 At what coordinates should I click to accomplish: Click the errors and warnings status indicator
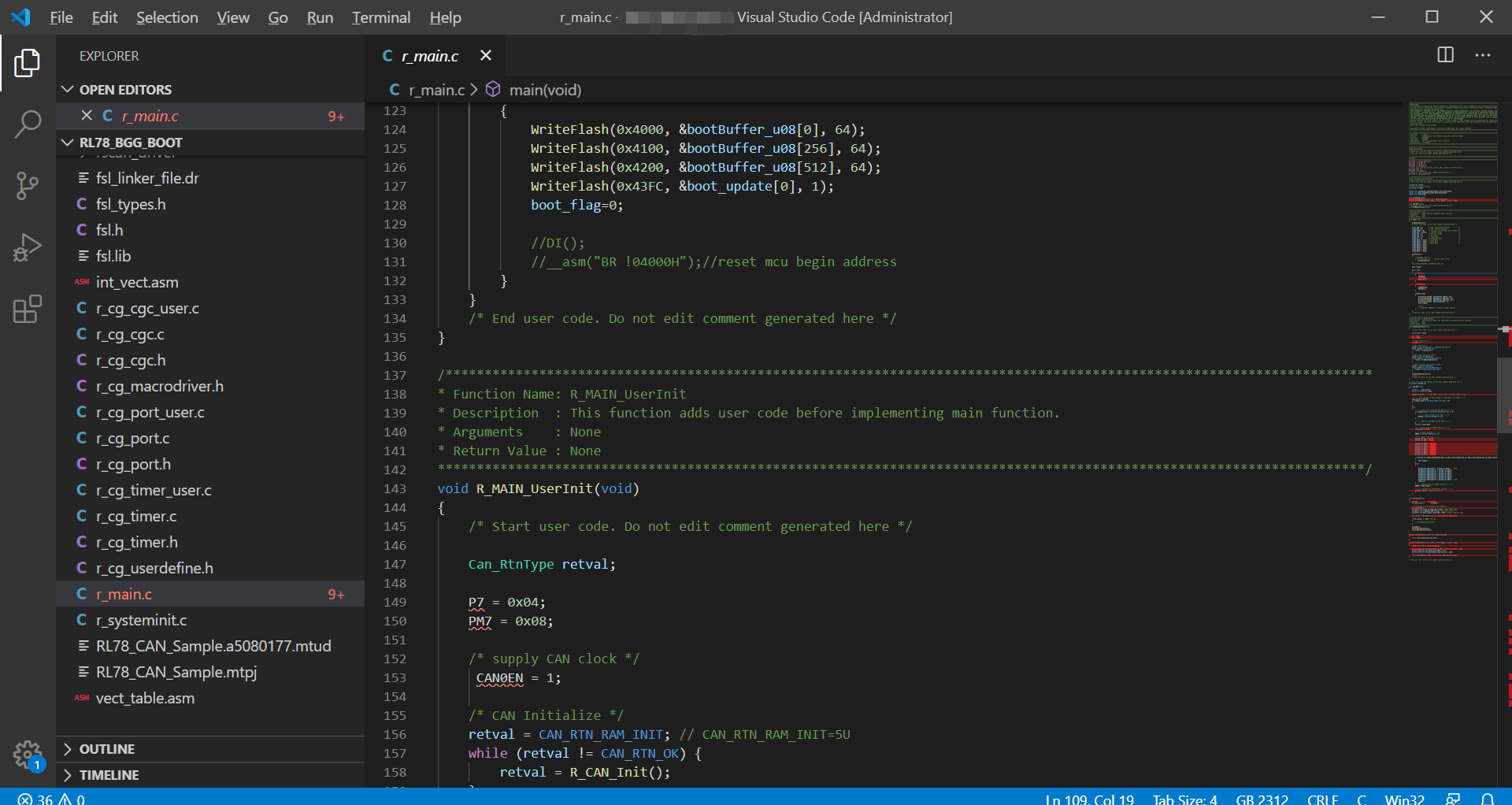tap(51, 799)
